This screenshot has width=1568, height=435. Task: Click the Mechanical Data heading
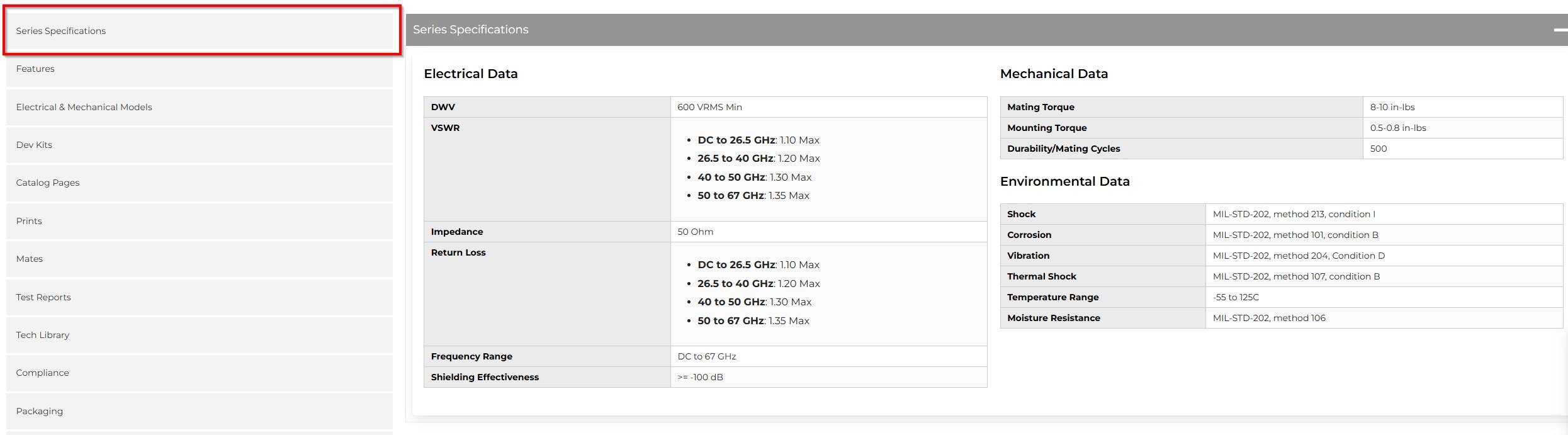[1054, 74]
